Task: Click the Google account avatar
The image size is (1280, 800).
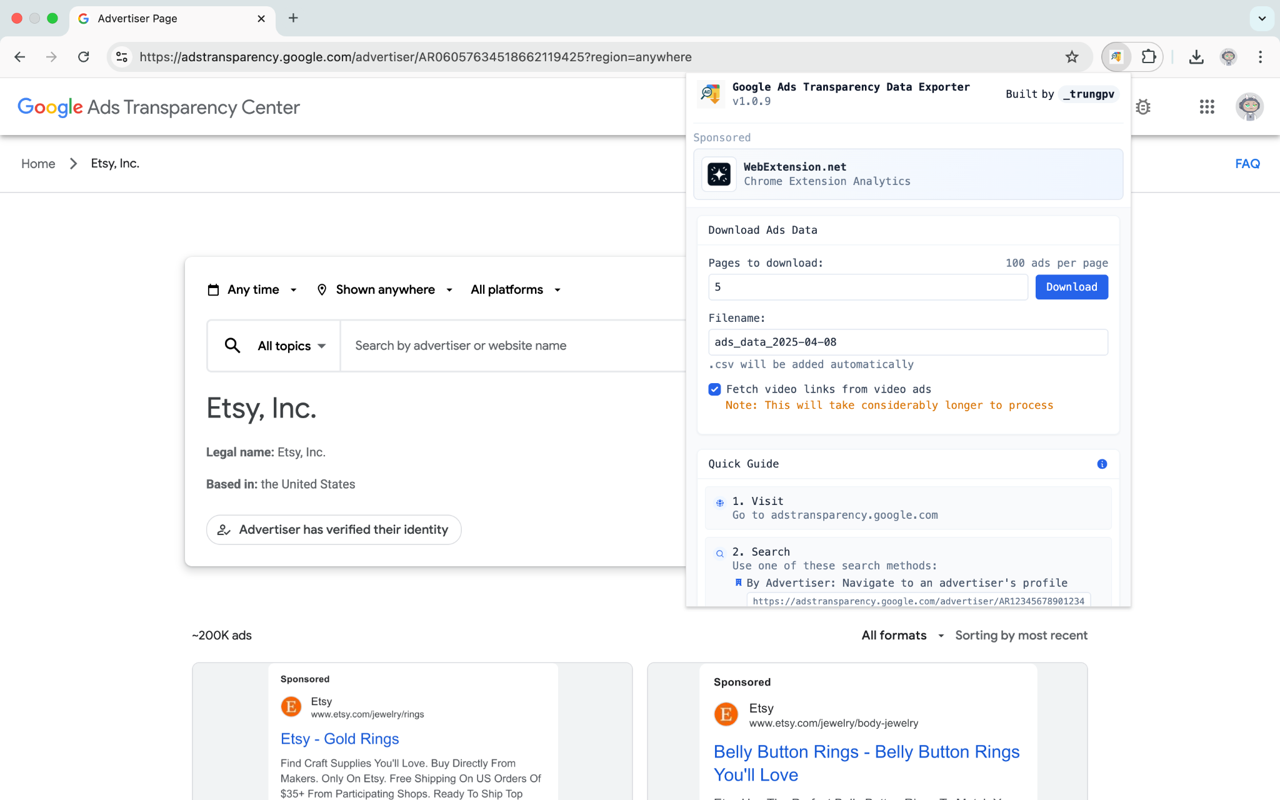Action: [x=1249, y=107]
